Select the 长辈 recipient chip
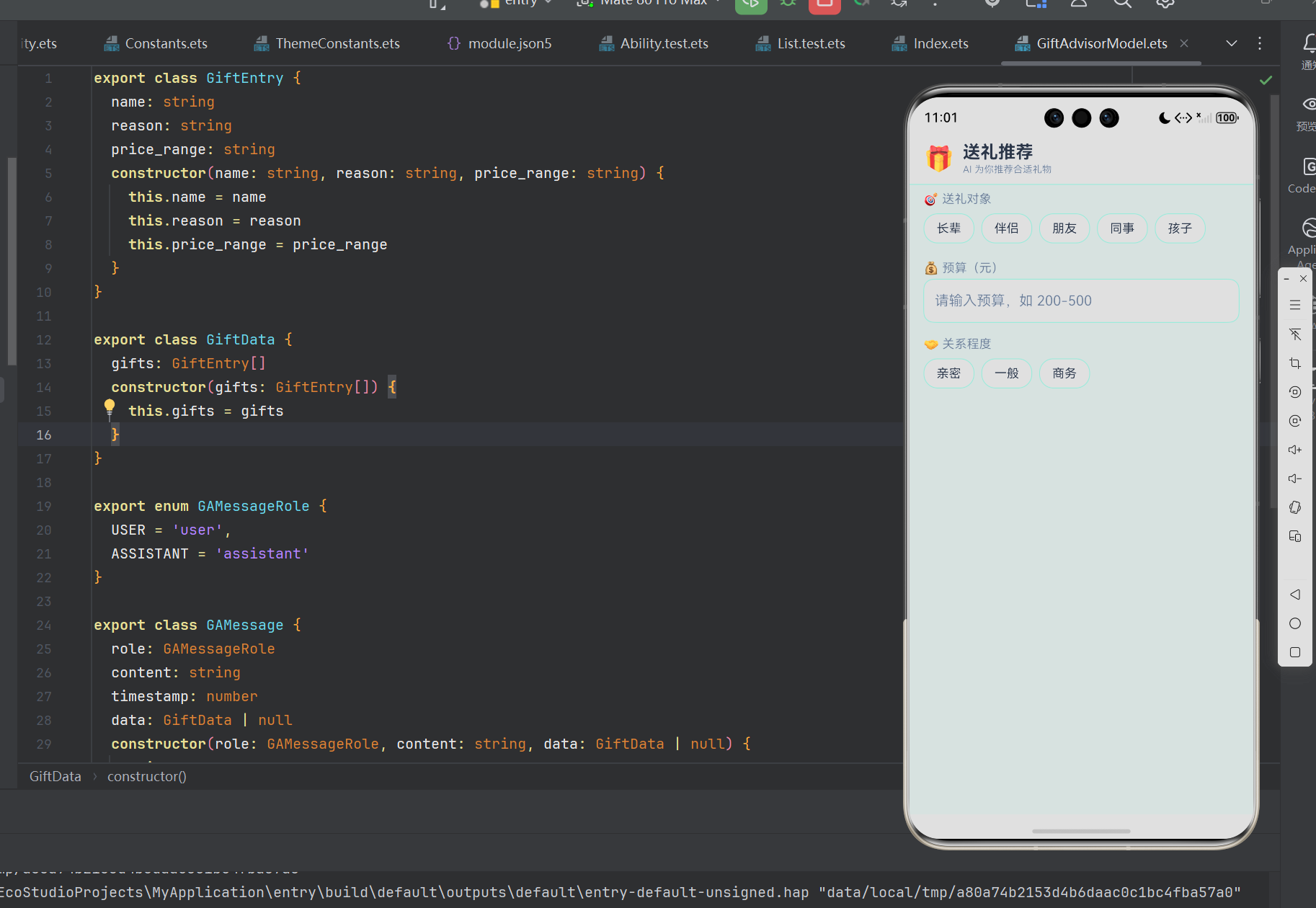This screenshot has height=908, width=1316. click(x=948, y=228)
